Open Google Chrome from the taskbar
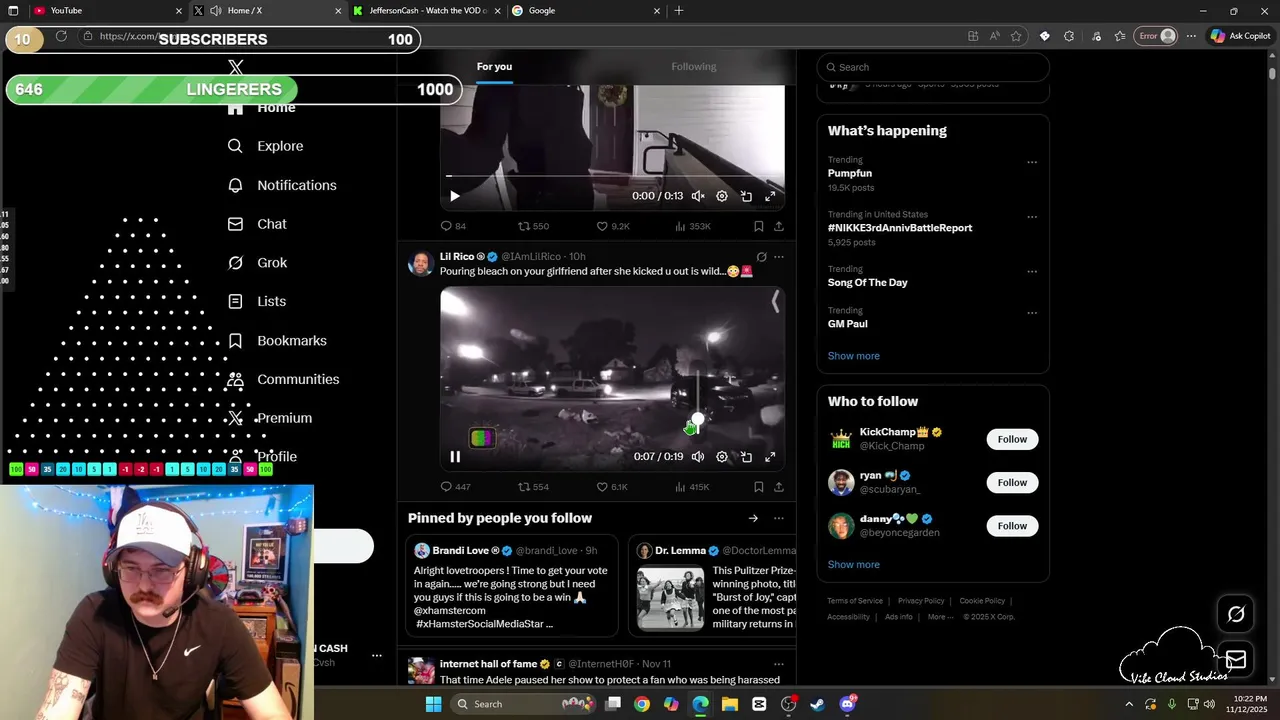 [642, 704]
